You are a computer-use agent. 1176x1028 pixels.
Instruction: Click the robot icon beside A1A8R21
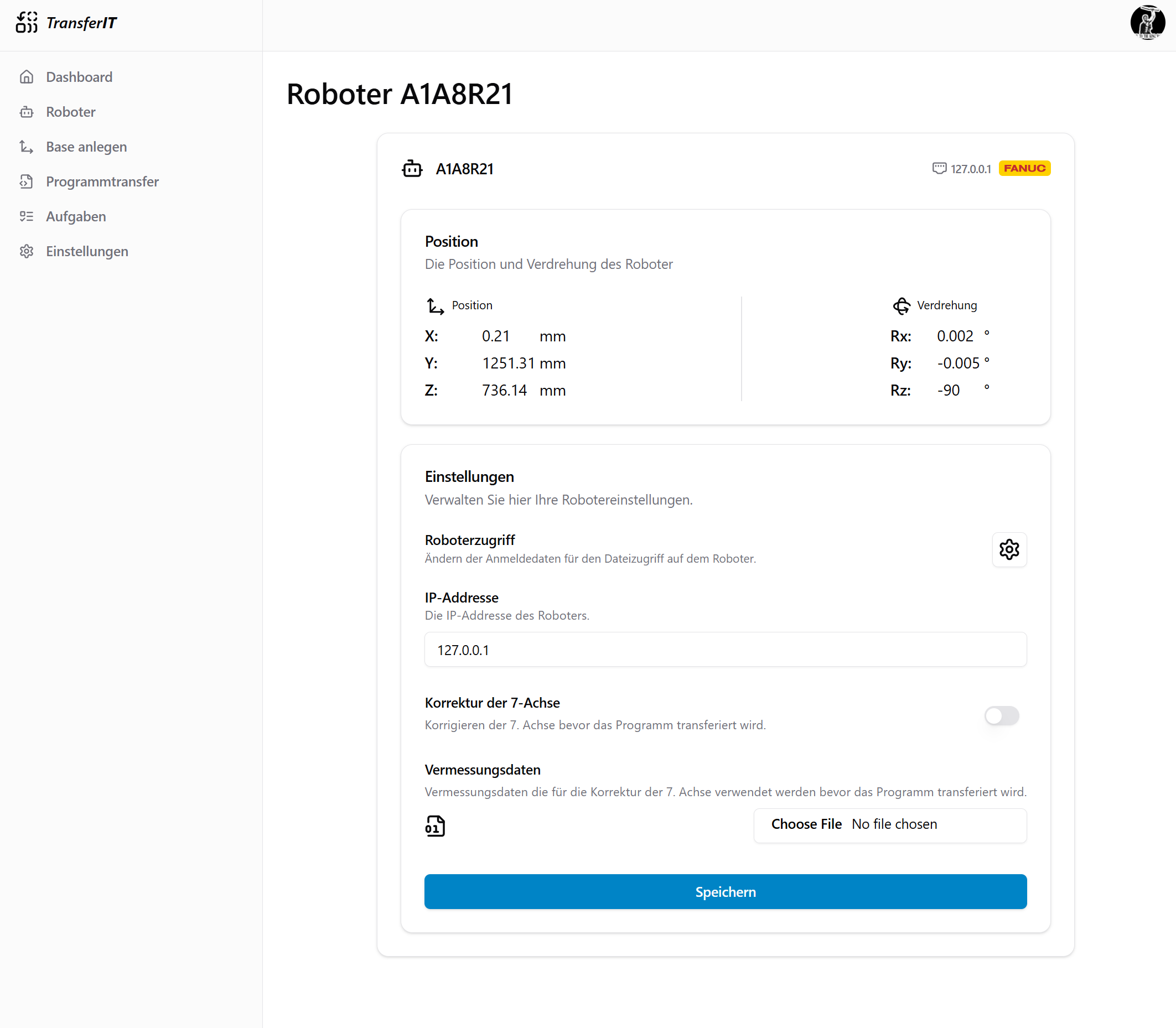coord(412,169)
